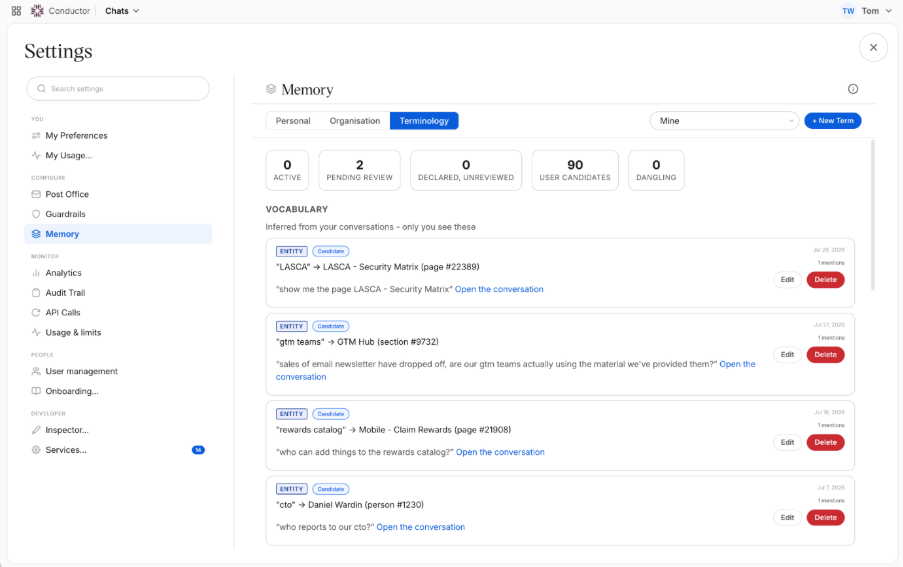Open the apps grid icon
The image size is (903, 567).
pos(16,11)
